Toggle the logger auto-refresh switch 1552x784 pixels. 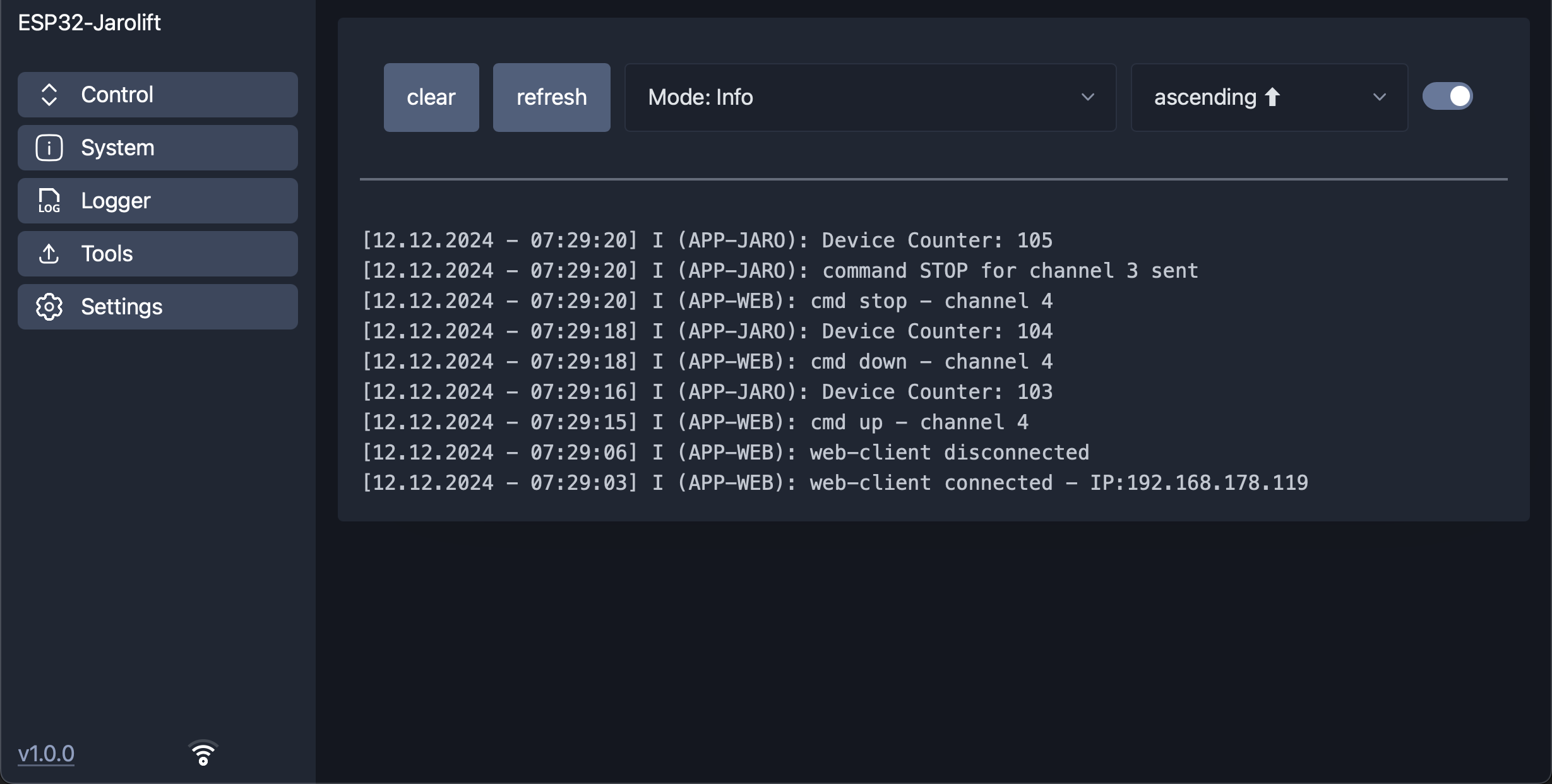point(1447,97)
